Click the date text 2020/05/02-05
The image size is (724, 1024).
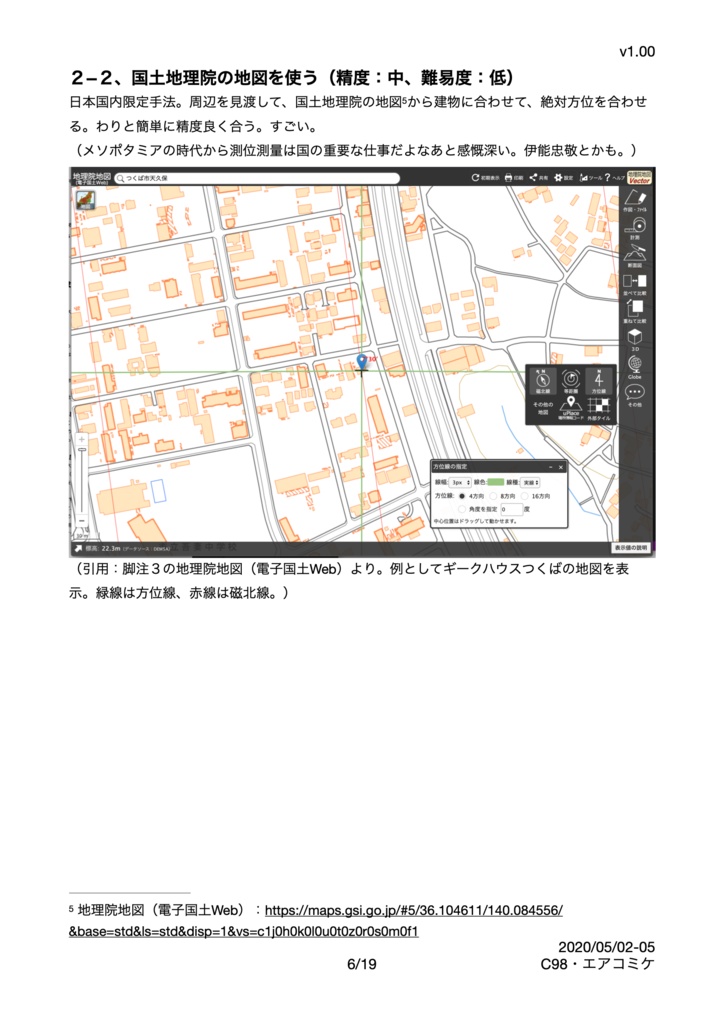[606, 947]
